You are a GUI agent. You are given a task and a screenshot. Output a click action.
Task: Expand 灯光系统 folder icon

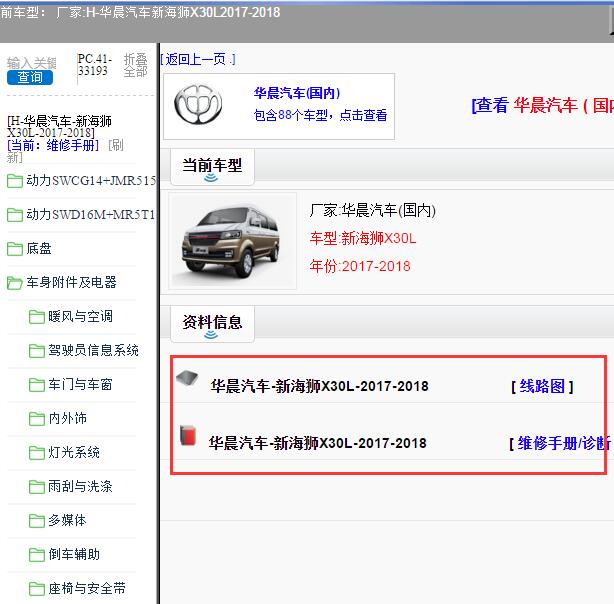pyautogui.click(x=37, y=453)
